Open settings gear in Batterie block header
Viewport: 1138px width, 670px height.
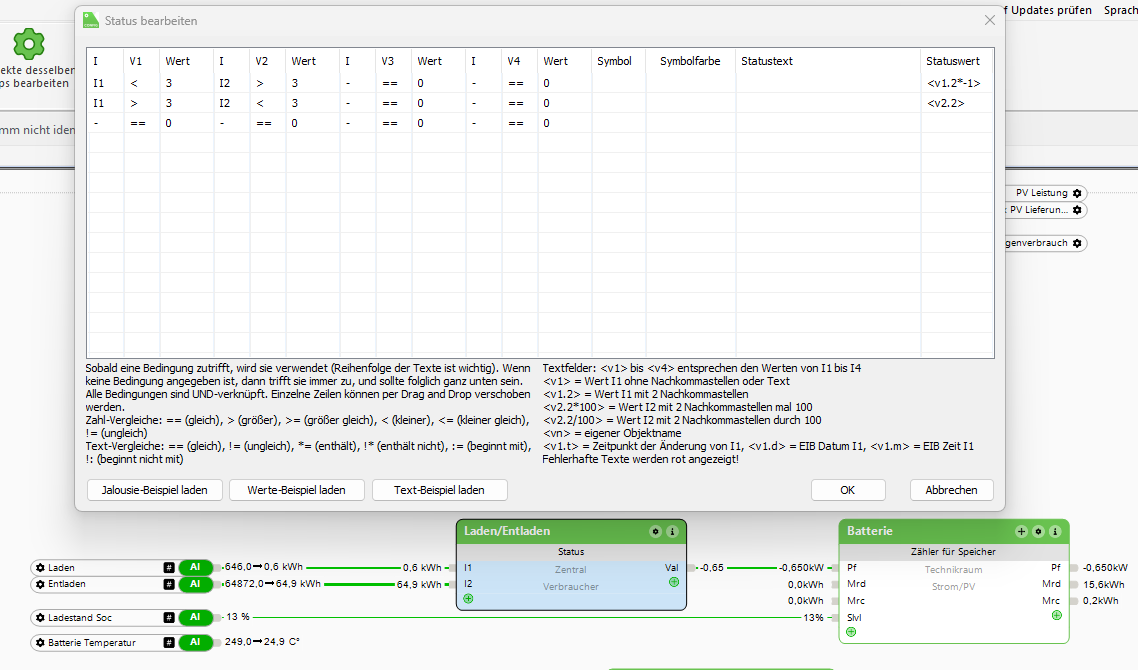[x=1039, y=531]
